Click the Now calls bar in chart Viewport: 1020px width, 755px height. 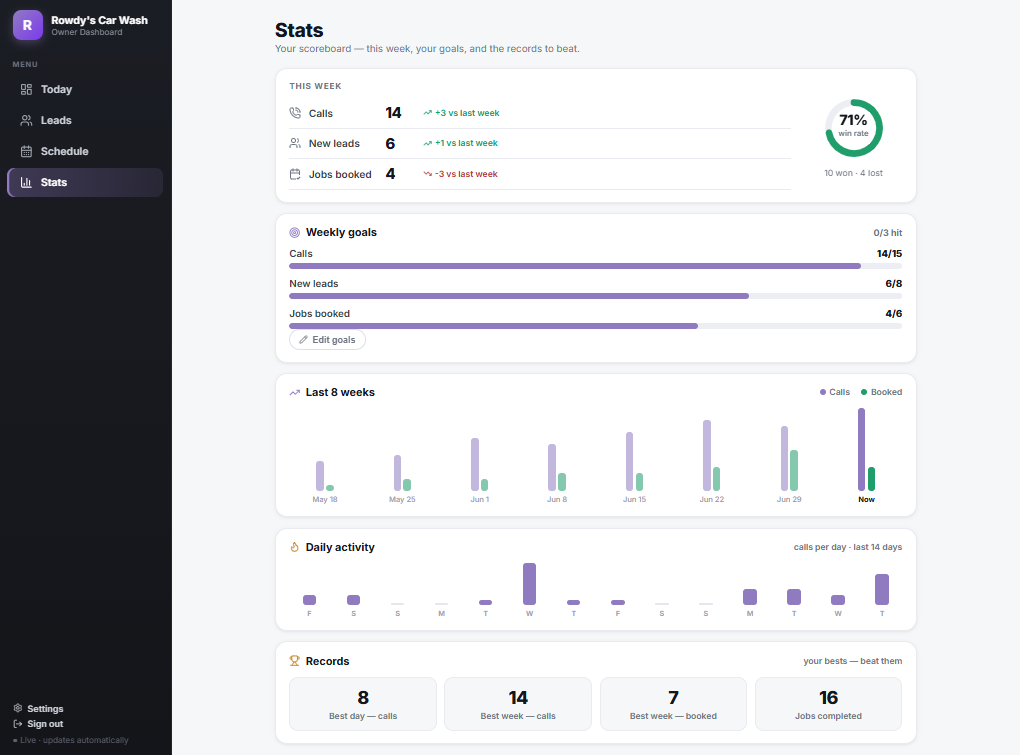861,449
